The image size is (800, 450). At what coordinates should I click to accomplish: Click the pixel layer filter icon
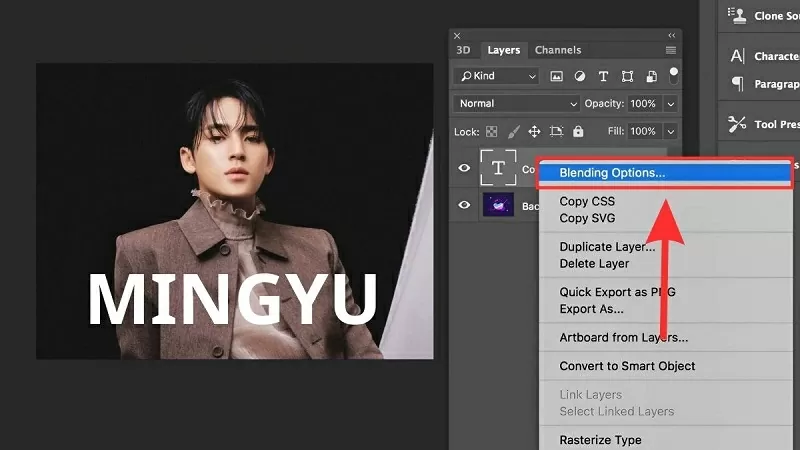[x=557, y=76]
